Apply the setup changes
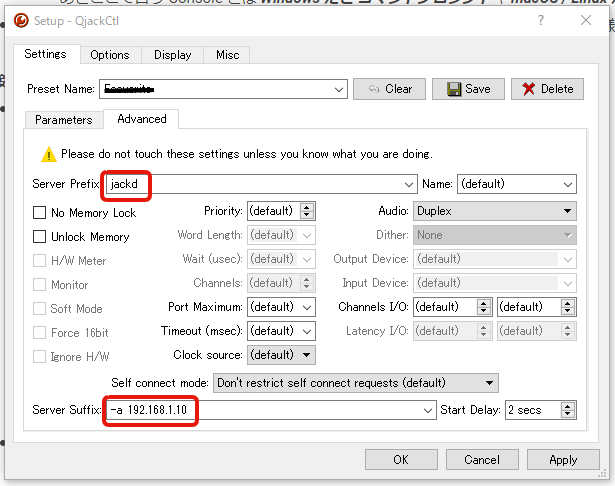 [x=563, y=459]
